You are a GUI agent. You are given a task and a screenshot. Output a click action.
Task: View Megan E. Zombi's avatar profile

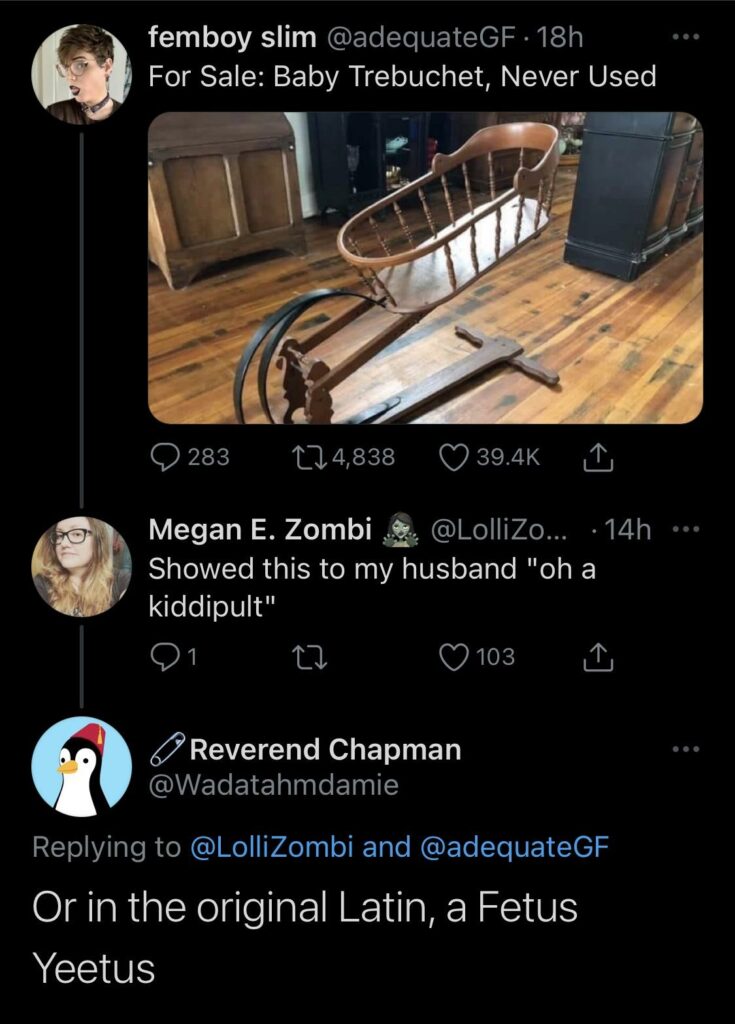coord(81,565)
